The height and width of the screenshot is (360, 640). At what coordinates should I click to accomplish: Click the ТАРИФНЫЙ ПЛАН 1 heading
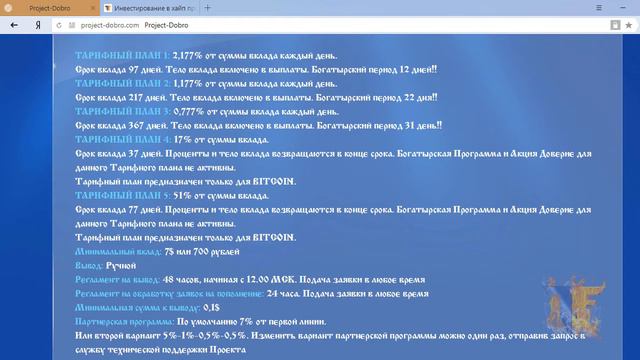[122, 56]
